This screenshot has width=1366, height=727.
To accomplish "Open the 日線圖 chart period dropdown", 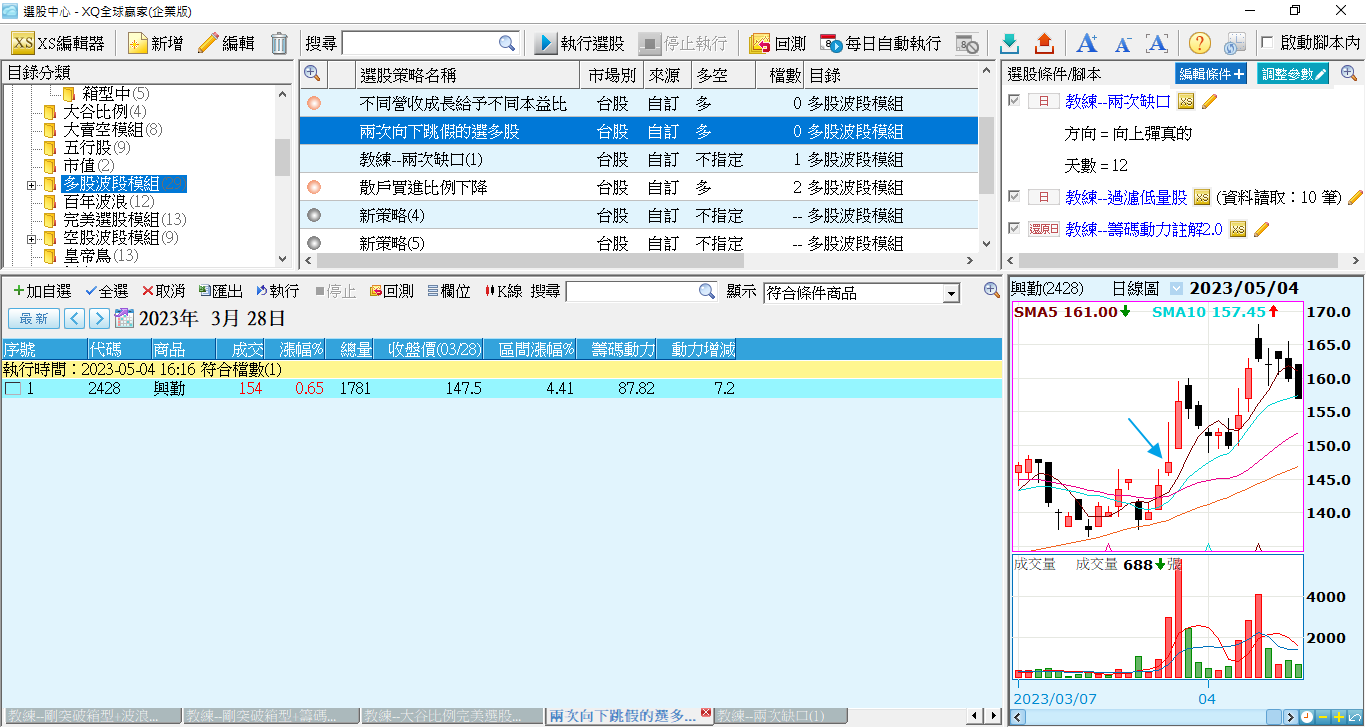I will click(1176, 289).
